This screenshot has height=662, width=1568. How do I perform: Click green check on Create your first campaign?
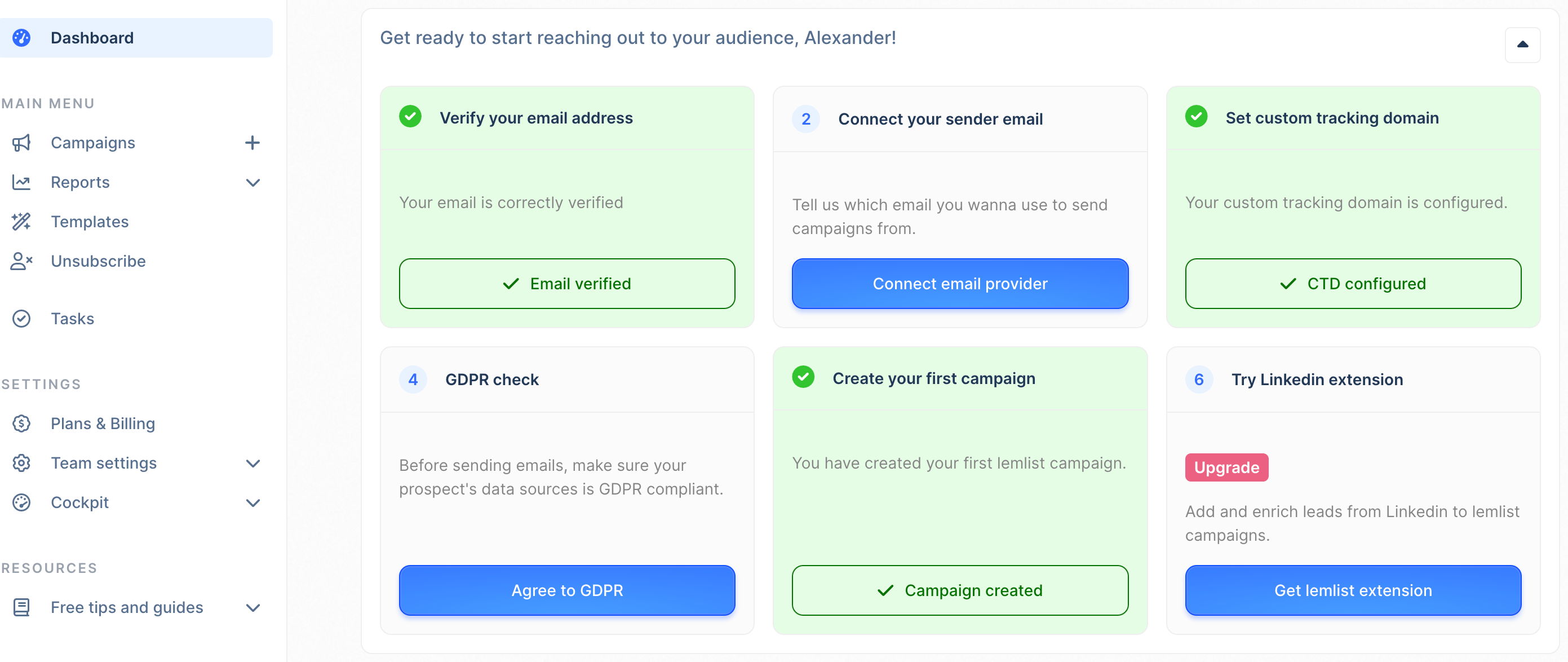(803, 376)
